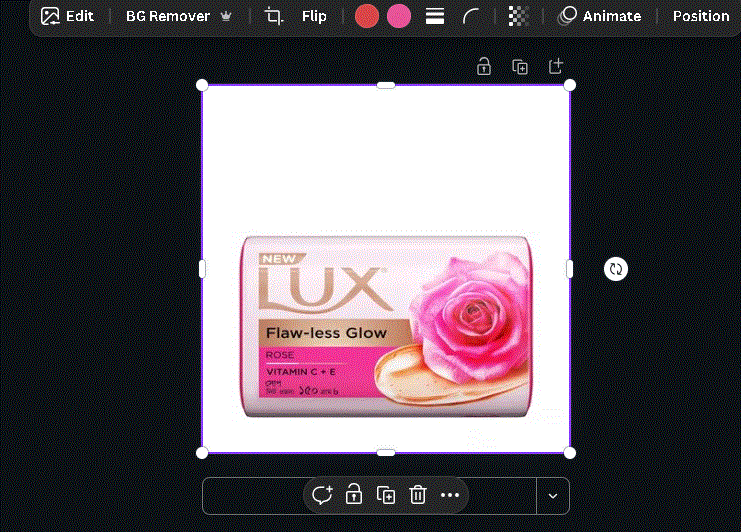
Task: Open the Flip menu
Action: point(314,16)
